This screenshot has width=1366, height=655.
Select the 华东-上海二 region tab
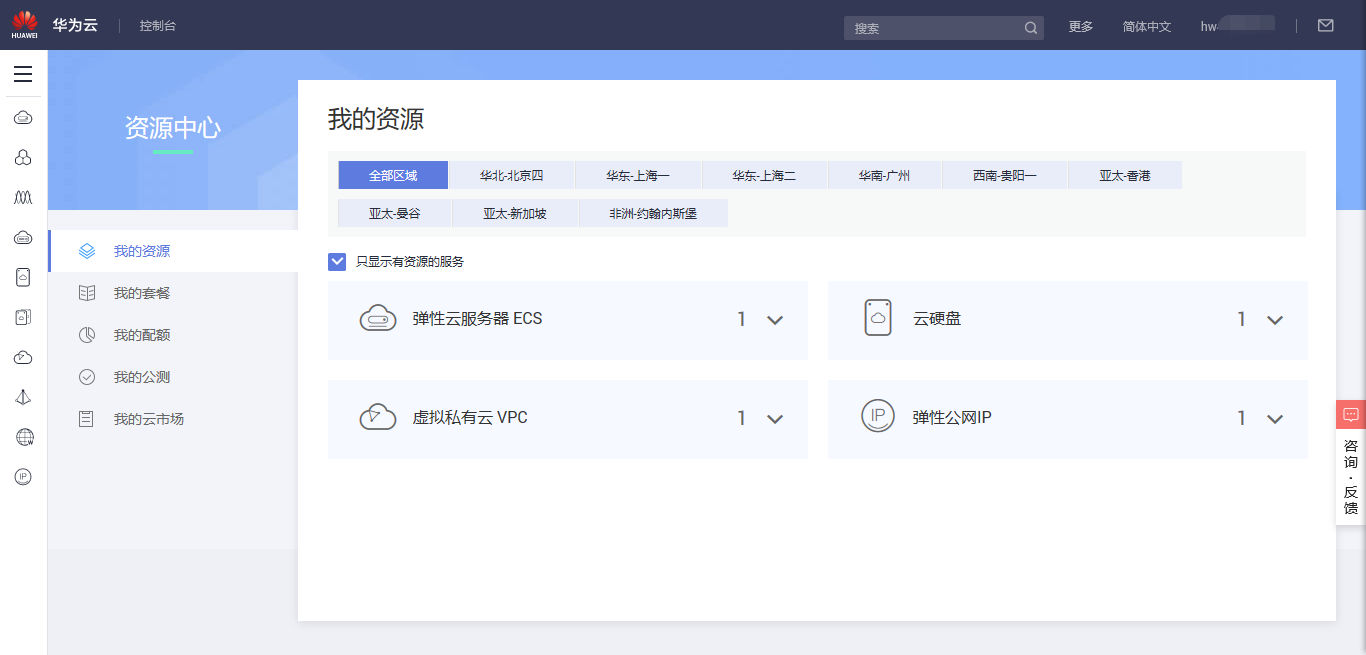pyautogui.click(x=764, y=175)
